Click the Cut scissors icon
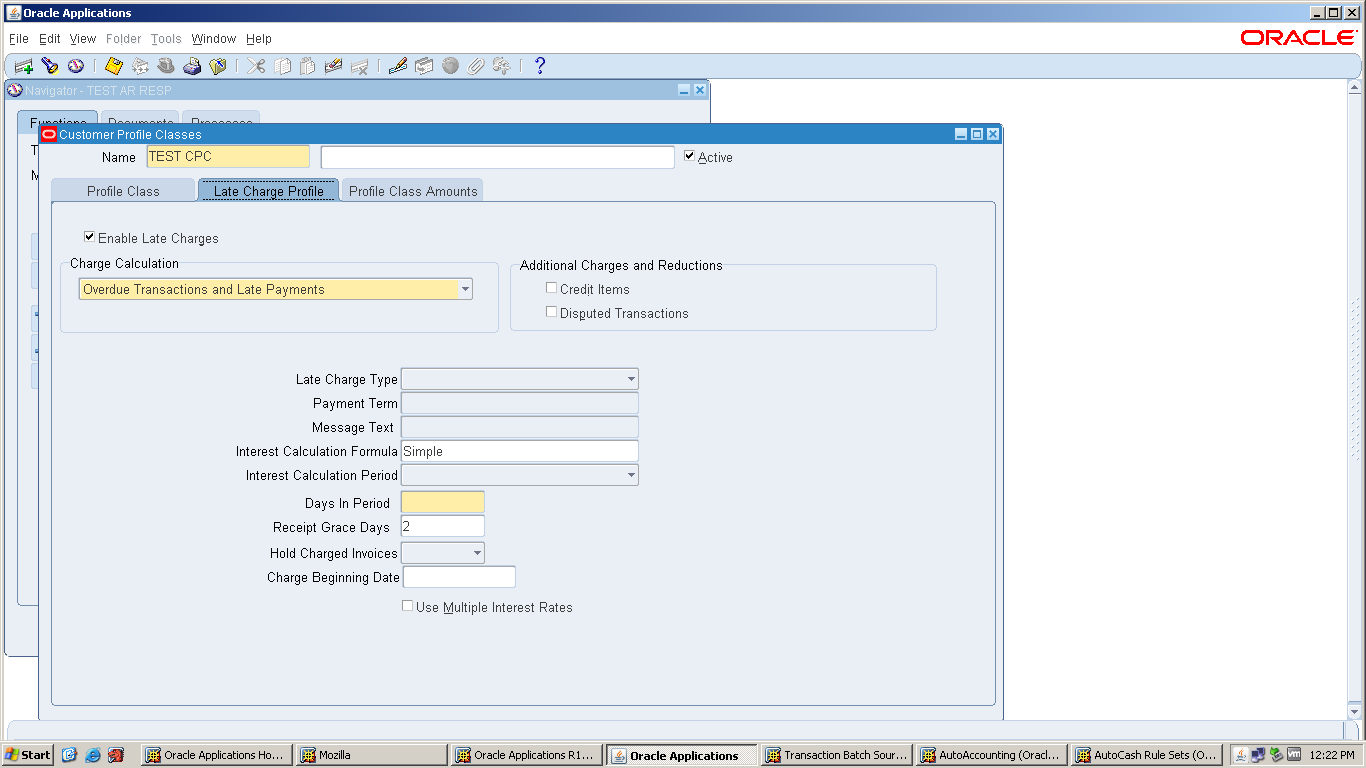The image size is (1366, 768). coord(257,66)
